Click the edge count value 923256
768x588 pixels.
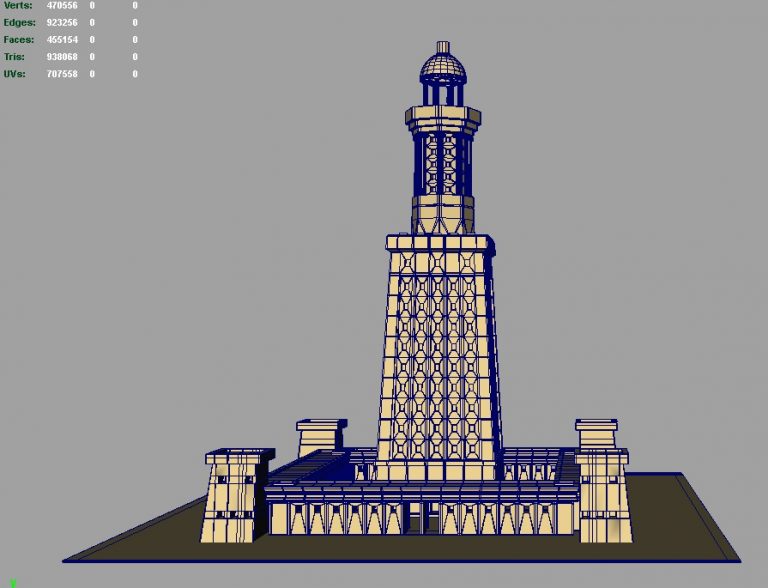[x=62, y=23]
